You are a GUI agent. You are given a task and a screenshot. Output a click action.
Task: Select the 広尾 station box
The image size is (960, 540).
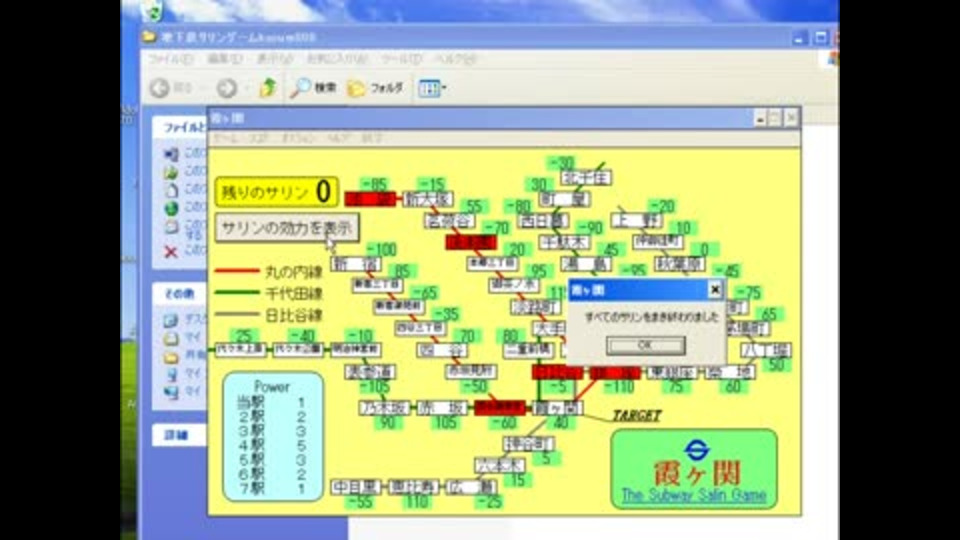coord(471,487)
